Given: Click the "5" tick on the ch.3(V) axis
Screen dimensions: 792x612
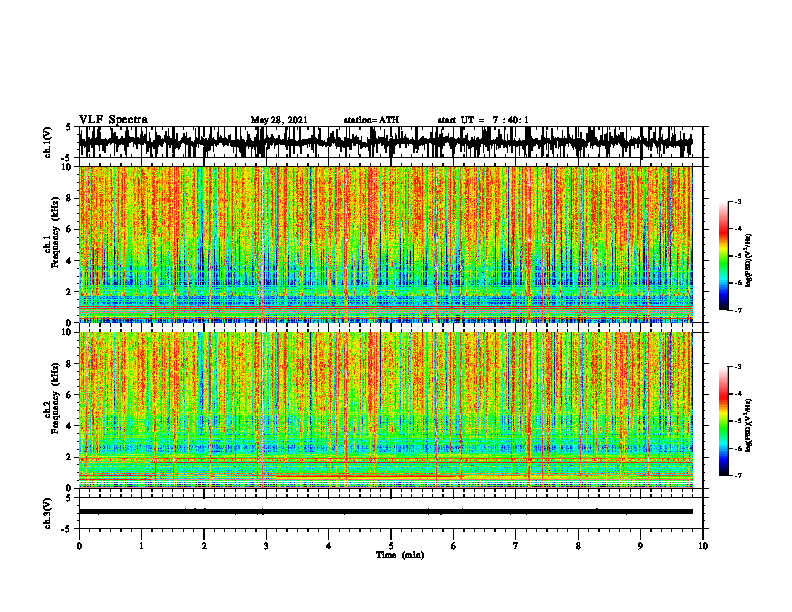Looking at the screenshot, I should 68,498.
